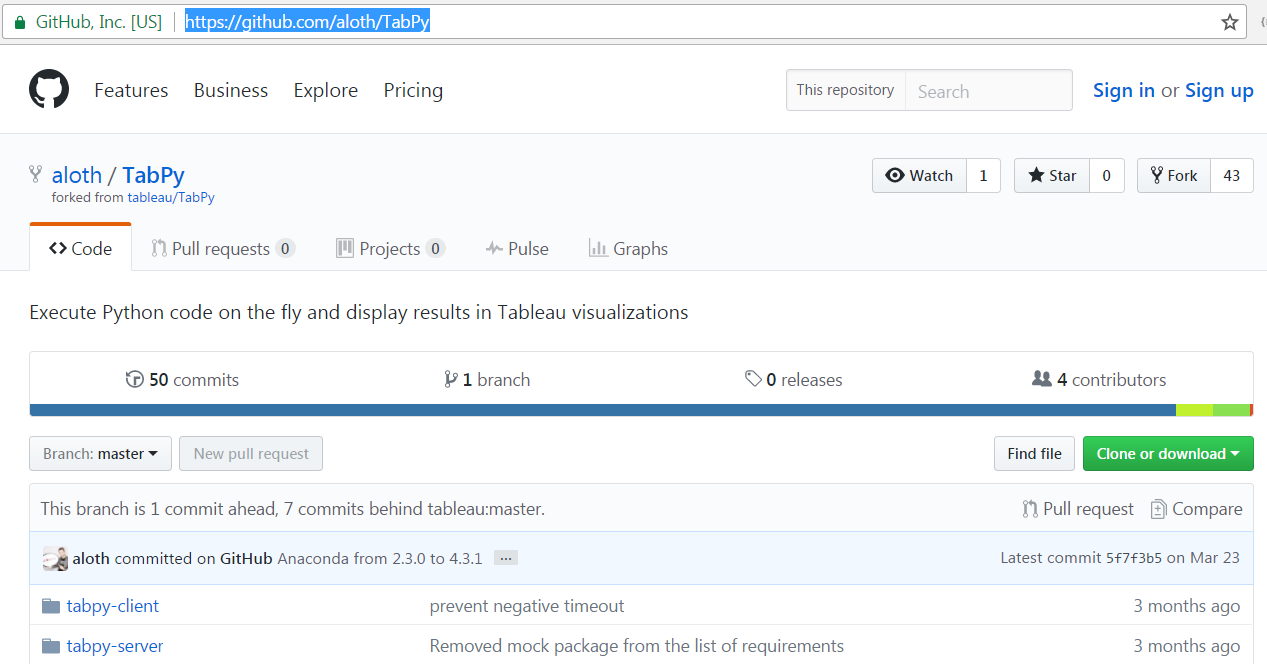This screenshot has width=1267, height=664.
Task: View the 4 contributors link
Action: click(1099, 380)
